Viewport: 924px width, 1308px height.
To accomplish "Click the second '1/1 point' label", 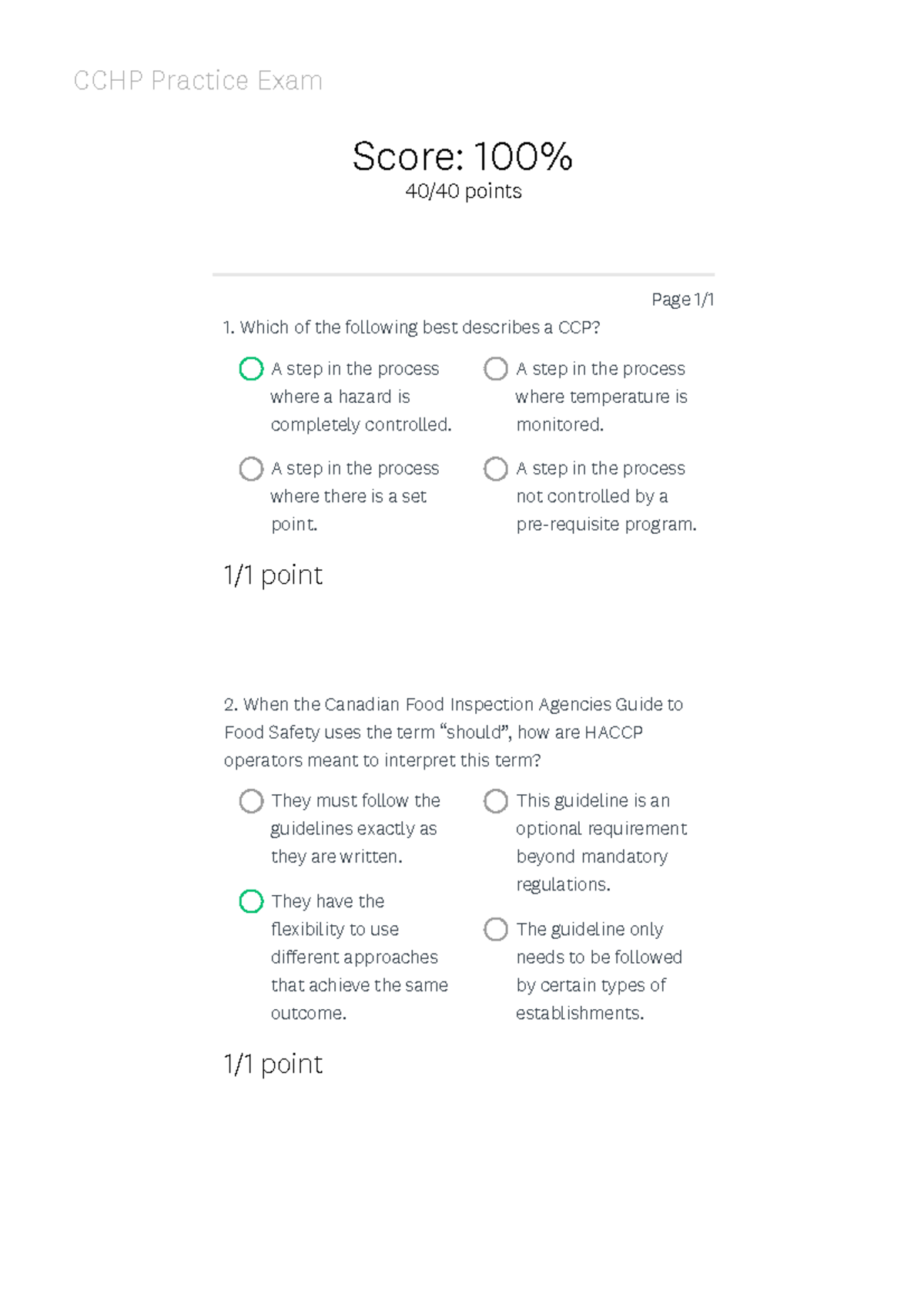I will pyautogui.click(x=272, y=1065).
